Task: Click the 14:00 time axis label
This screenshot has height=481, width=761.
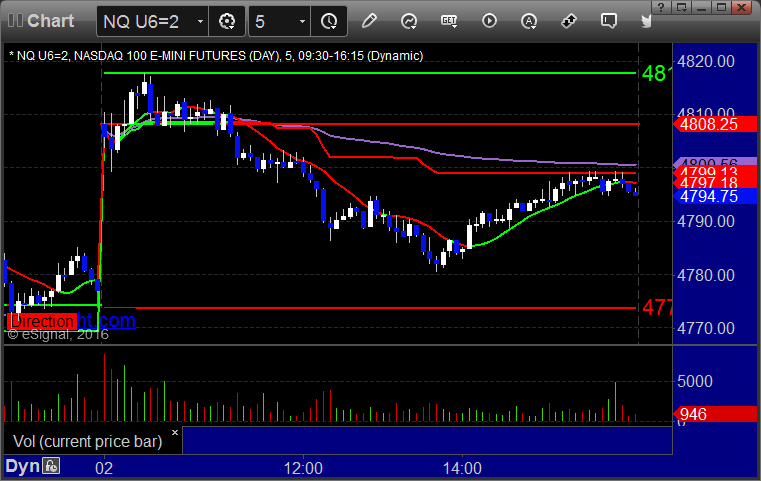Action: [x=462, y=468]
